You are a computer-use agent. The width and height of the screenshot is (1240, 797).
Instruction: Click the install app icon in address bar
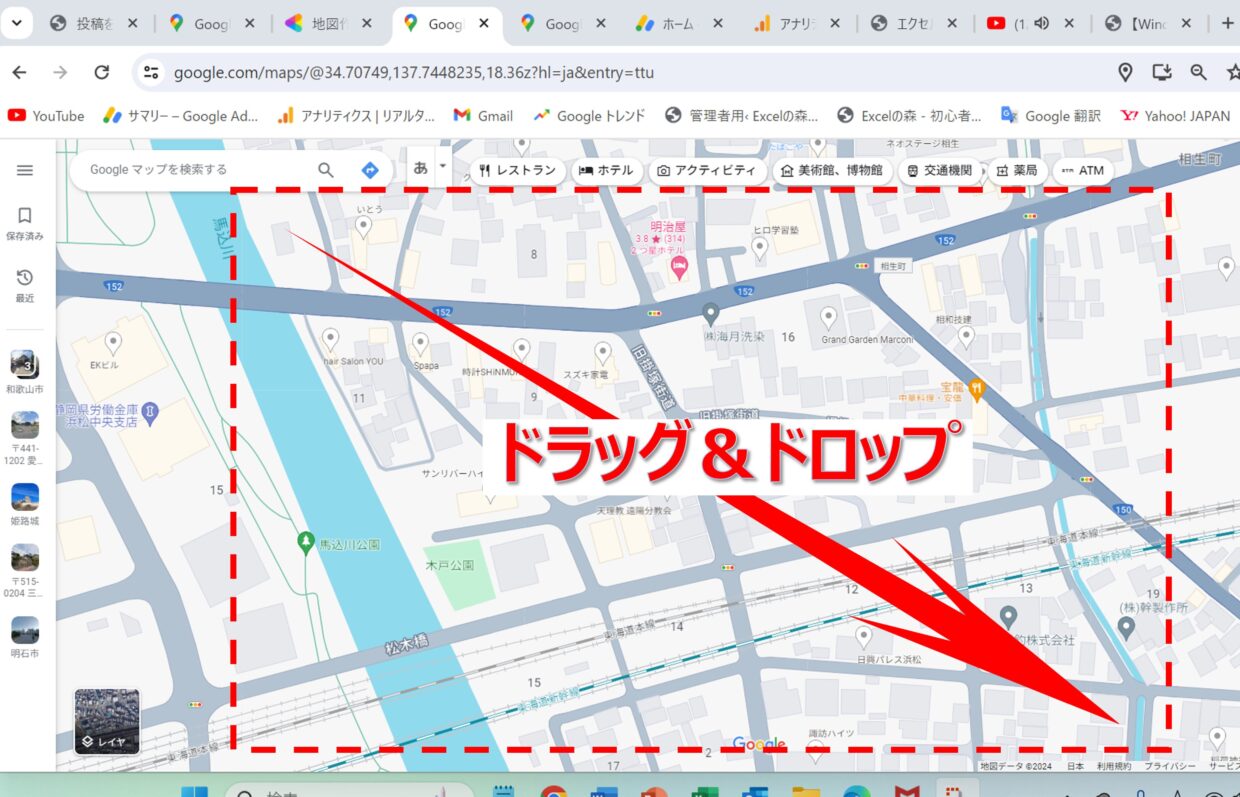[x=1162, y=72]
